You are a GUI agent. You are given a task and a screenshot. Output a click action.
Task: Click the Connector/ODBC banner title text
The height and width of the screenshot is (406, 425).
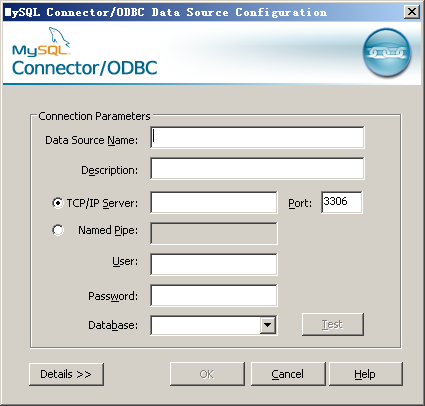[x=85, y=68]
